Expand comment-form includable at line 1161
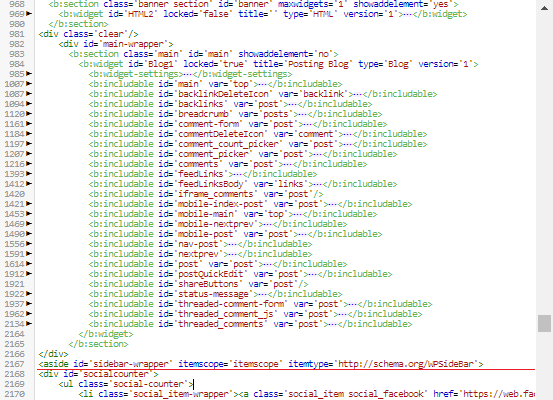Screen dimensions: 553x400 [x=29, y=124]
